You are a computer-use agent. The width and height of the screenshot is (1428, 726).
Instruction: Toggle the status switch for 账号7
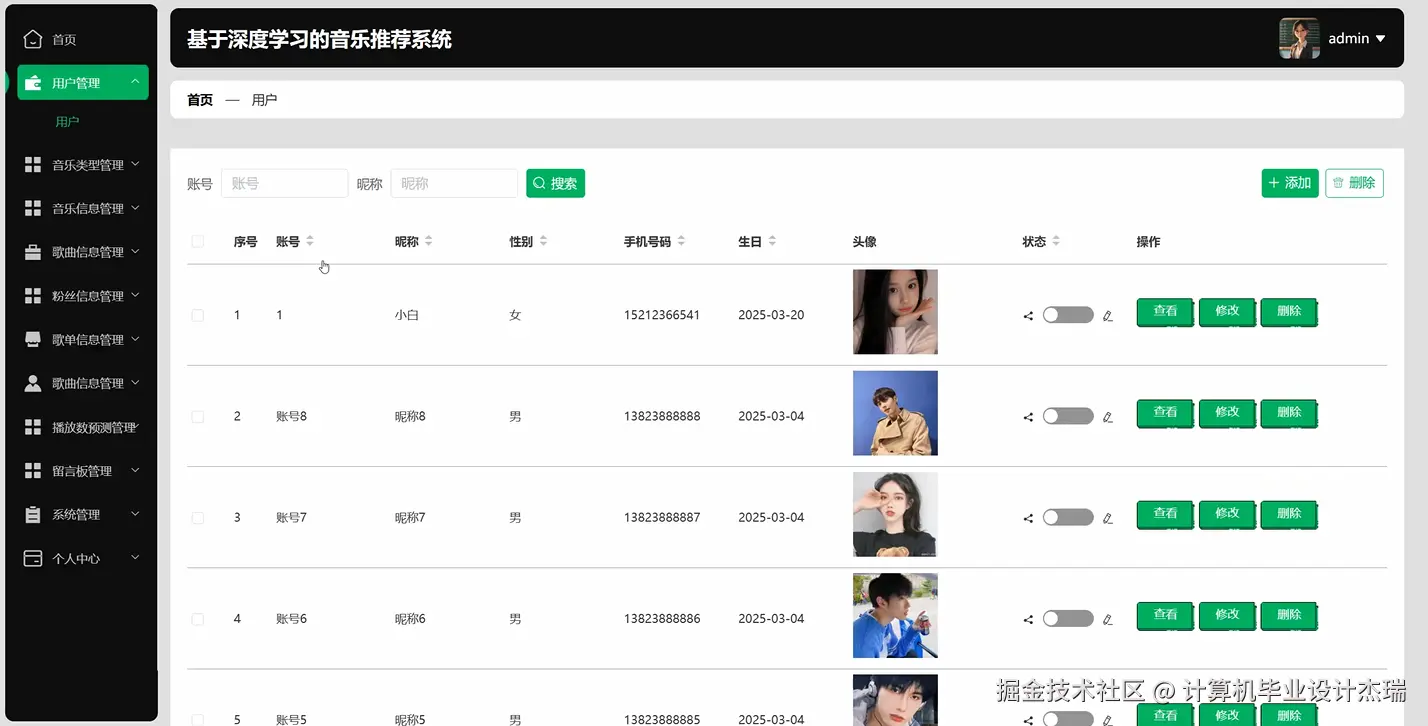[x=1068, y=517]
